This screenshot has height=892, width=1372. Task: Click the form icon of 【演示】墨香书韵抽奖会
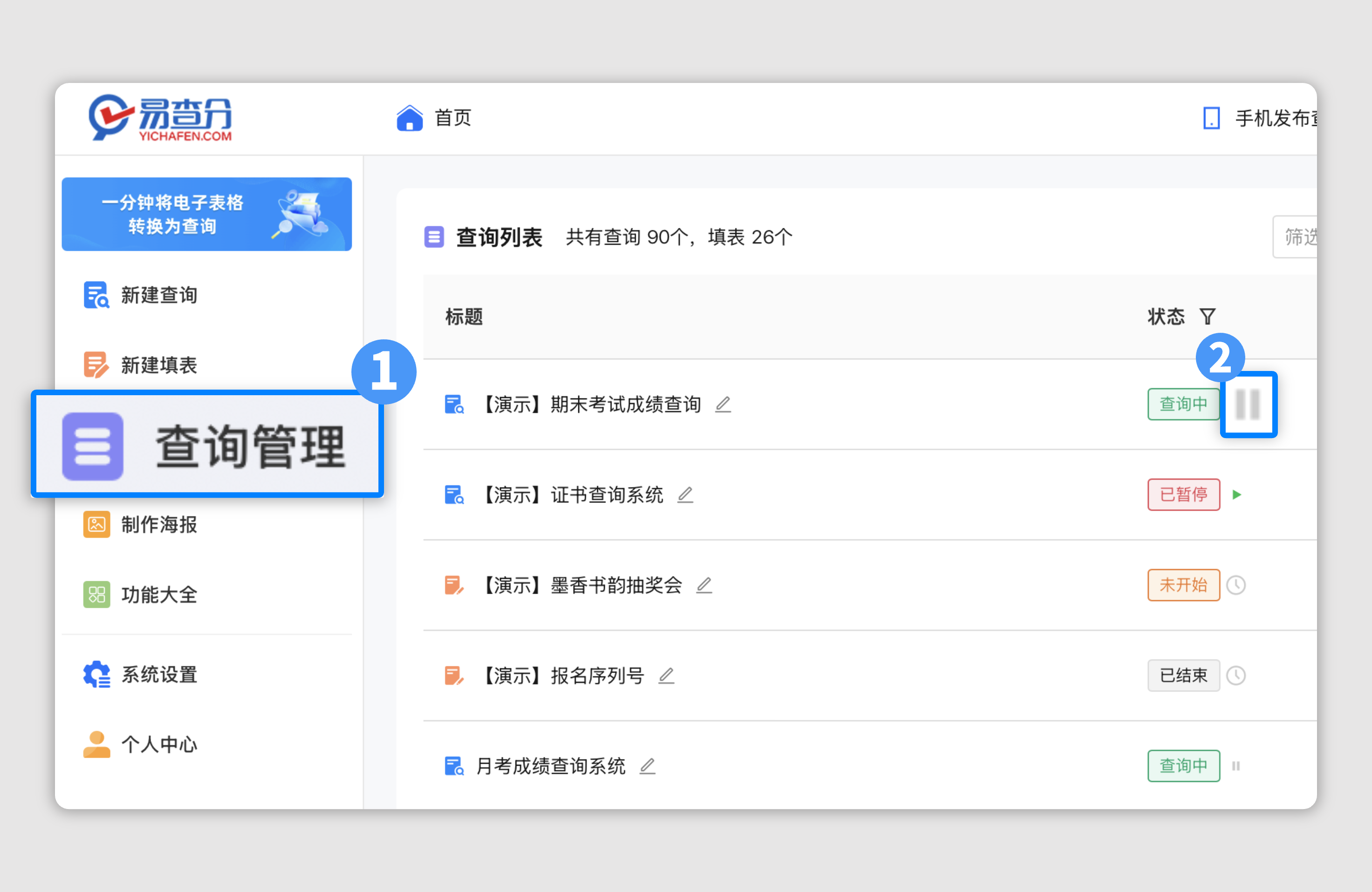454,585
